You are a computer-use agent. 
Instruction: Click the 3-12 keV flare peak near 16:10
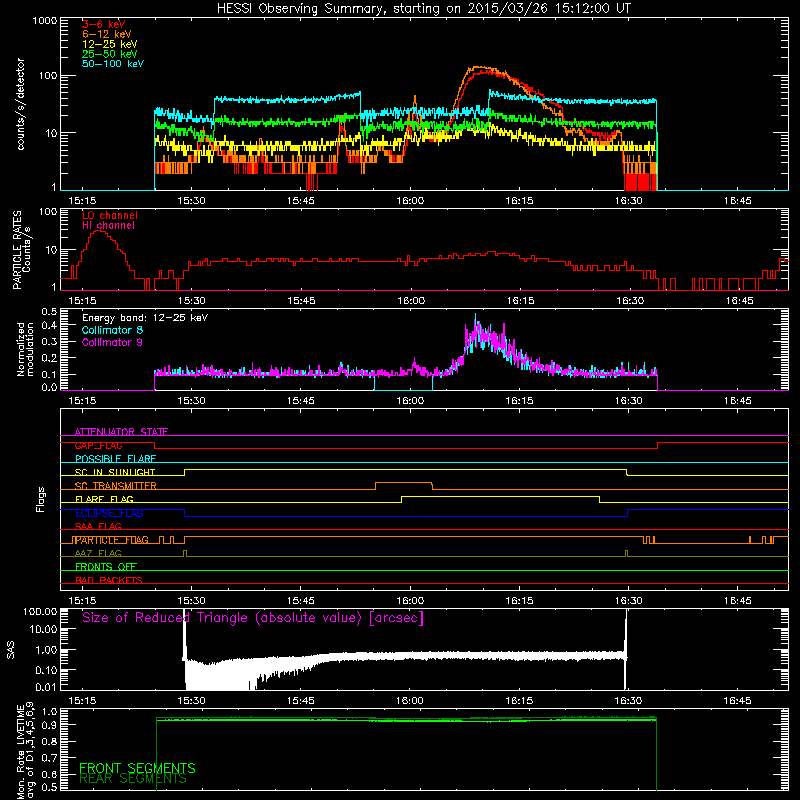(481, 69)
